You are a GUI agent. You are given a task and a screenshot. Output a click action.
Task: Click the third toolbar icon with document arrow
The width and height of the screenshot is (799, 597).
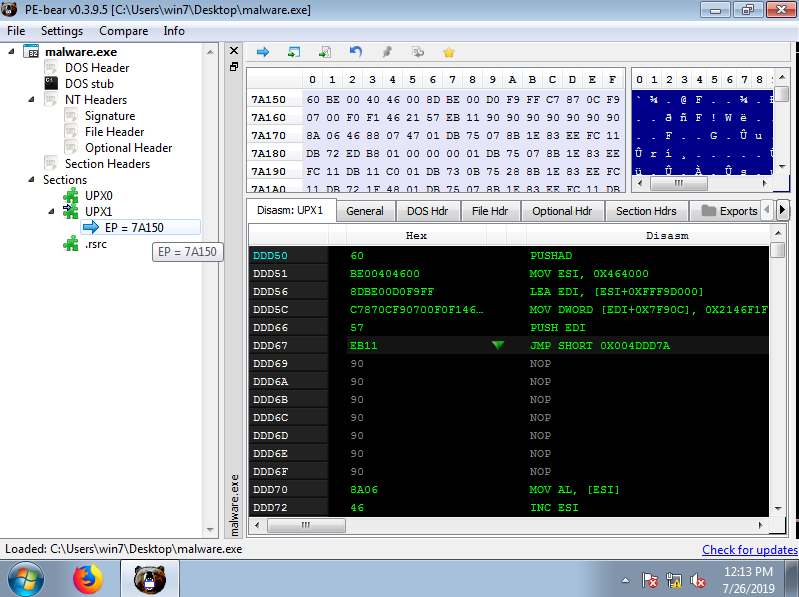(325, 52)
